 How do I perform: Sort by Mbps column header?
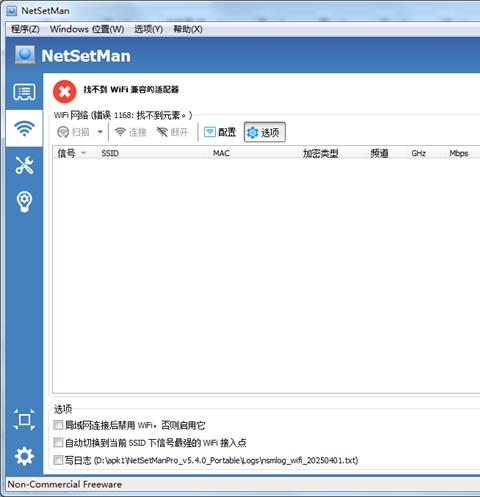click(x=463, y=153)
